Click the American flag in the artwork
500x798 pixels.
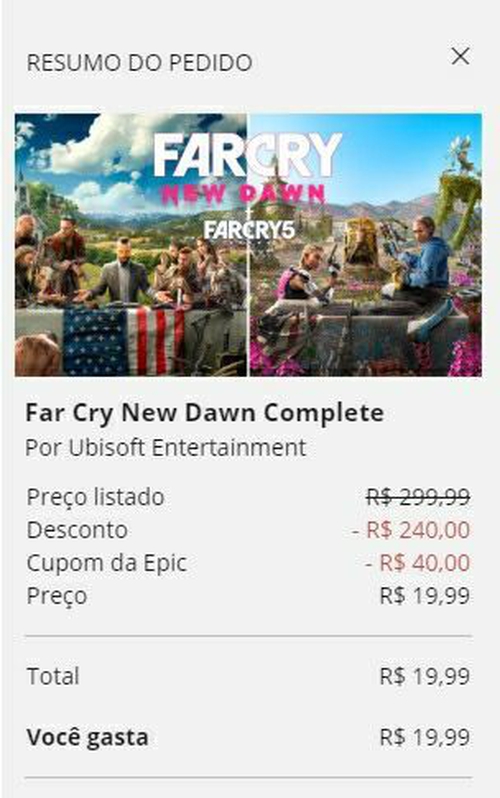point(124,341)
